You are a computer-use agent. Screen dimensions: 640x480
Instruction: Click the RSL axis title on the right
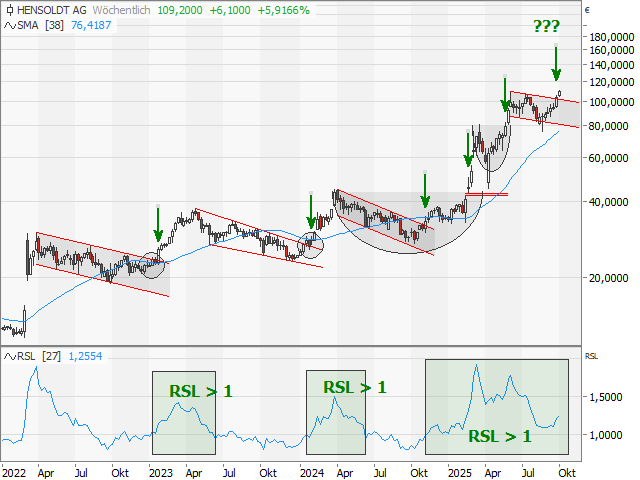point(591,356)
